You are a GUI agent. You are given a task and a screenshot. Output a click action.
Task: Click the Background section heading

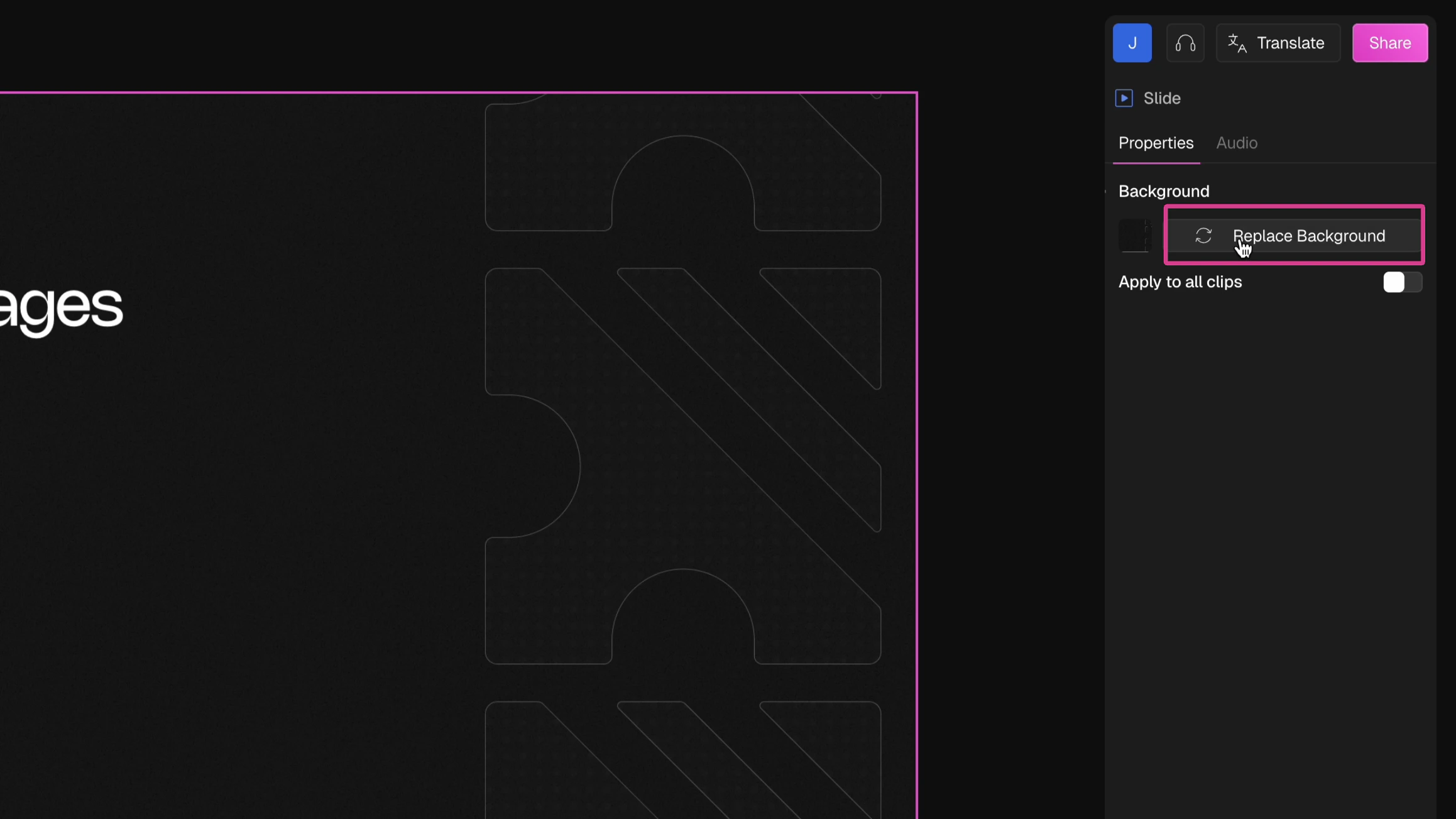pyautogui.click(x=1164, y=191)
